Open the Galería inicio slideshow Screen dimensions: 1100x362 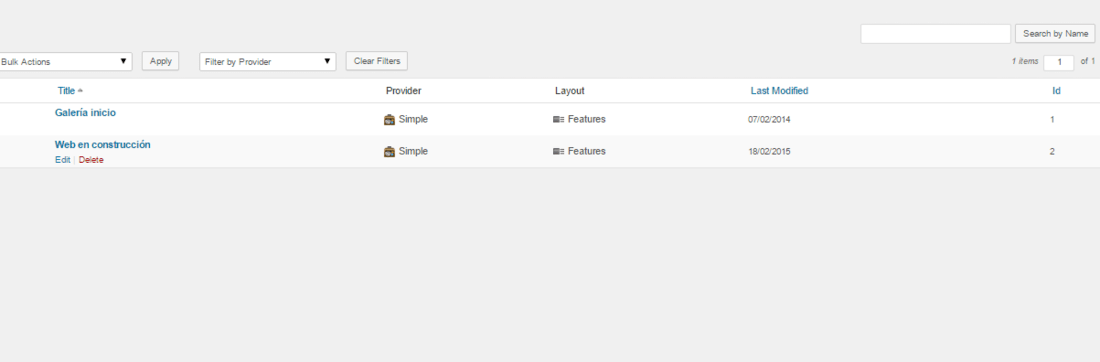[x=85, y=112]
